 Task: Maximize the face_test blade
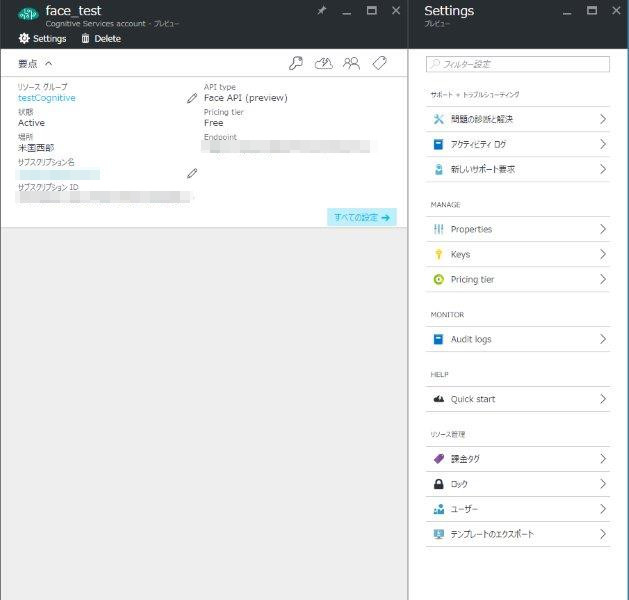(372, 11)
